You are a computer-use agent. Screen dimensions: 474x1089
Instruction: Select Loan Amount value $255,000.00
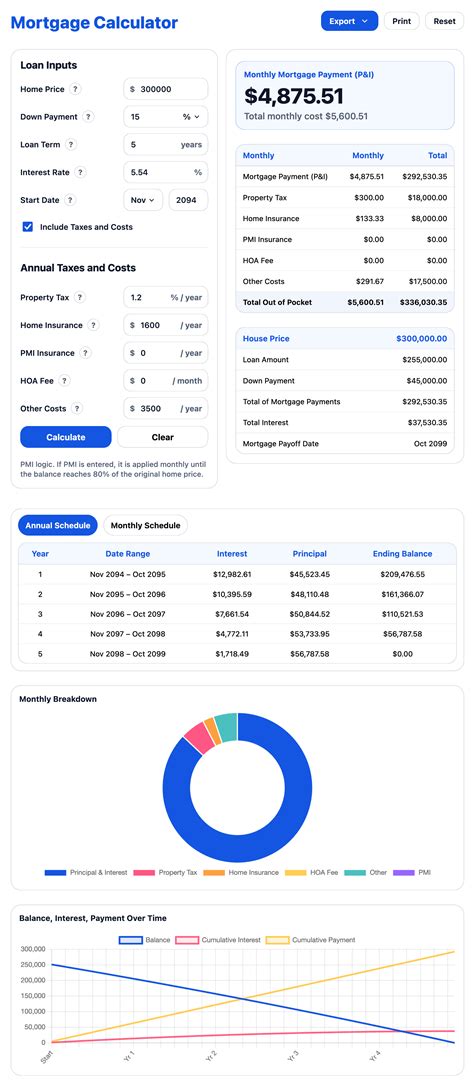point(425,360)
